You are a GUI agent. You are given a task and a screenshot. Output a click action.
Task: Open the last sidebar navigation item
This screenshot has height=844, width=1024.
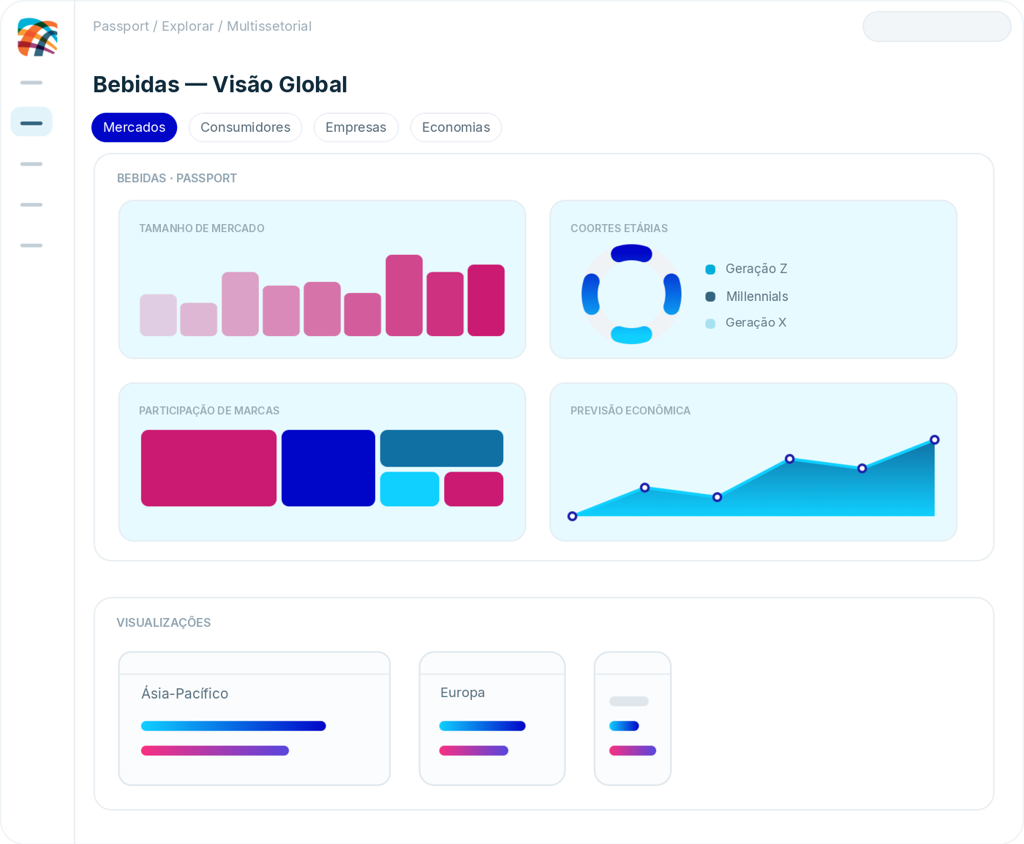click(31, 246)
